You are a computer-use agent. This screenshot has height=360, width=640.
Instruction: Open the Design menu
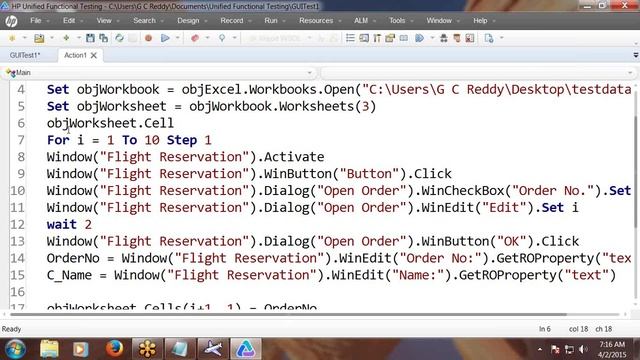pos(188,20)
